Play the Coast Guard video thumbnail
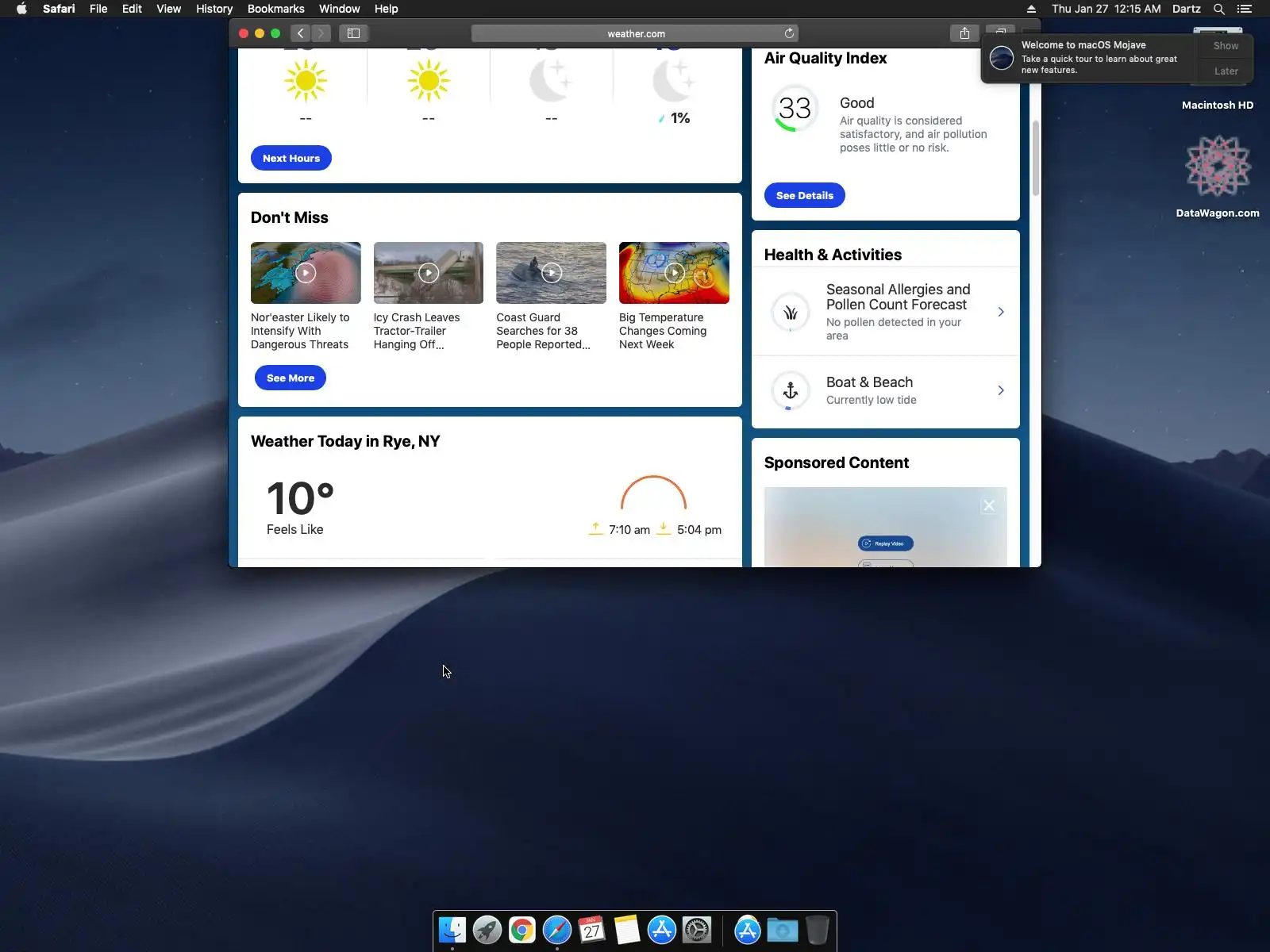The width and height of the screenshot is (1270, 952). click(551, 273)
